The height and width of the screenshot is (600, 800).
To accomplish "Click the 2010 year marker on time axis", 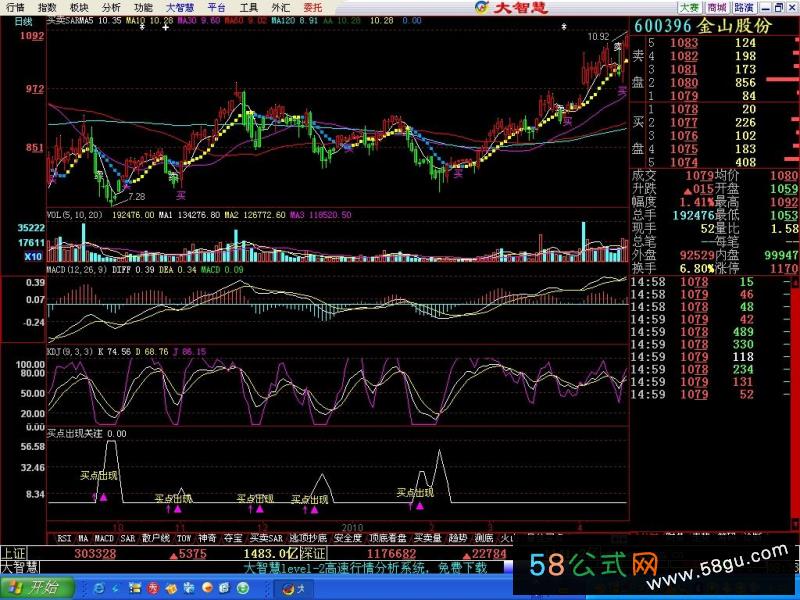I will coord(353,527).
